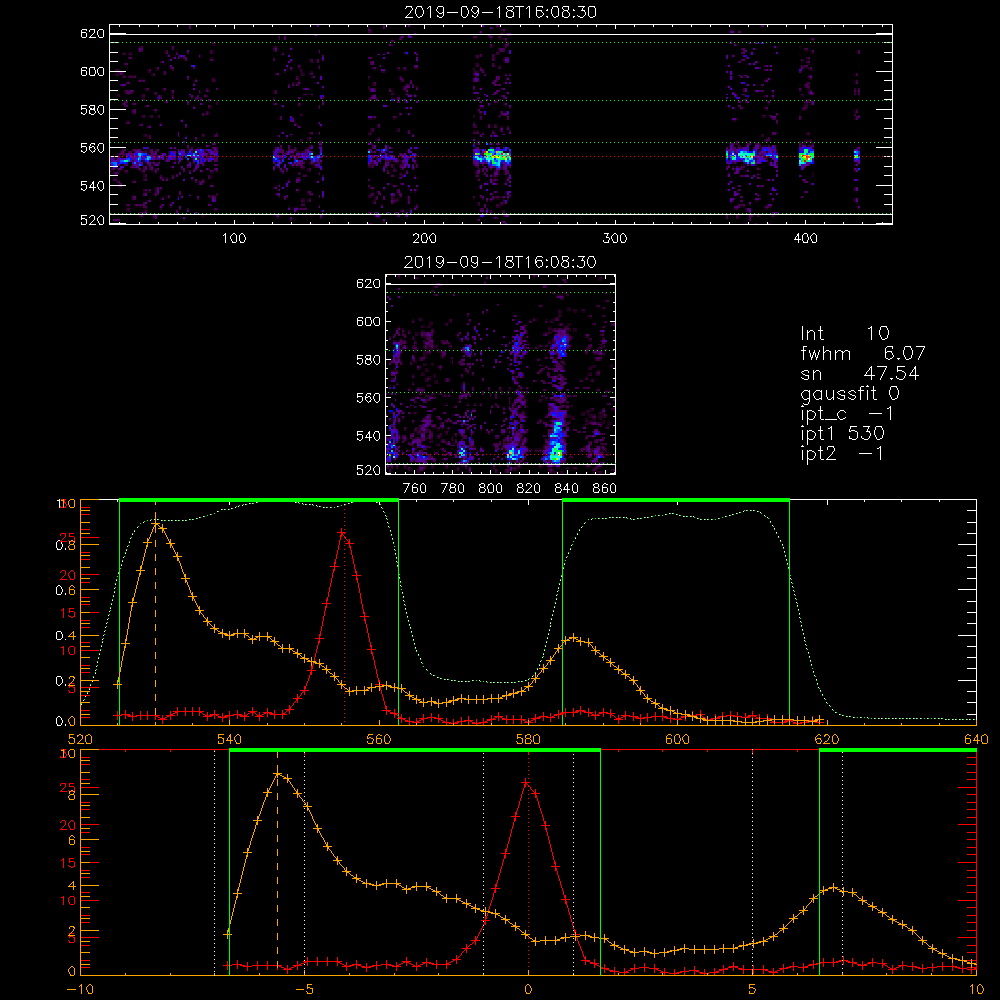Click x-axis label -5 of bottom plot
1000x1000 pixels.
[x=304, y=990]
